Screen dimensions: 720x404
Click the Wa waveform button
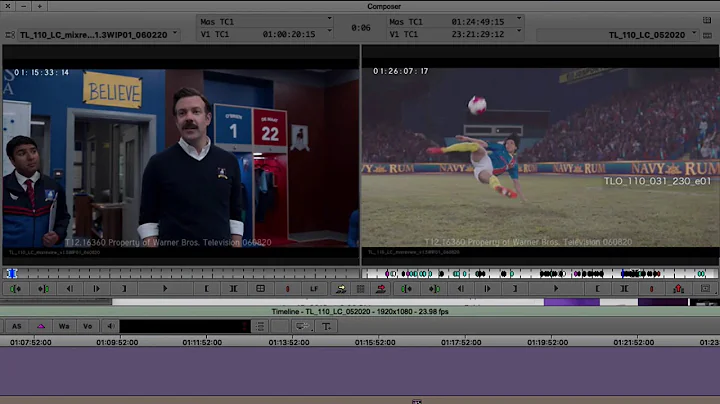pyautogui.click(x=64, y=326)
